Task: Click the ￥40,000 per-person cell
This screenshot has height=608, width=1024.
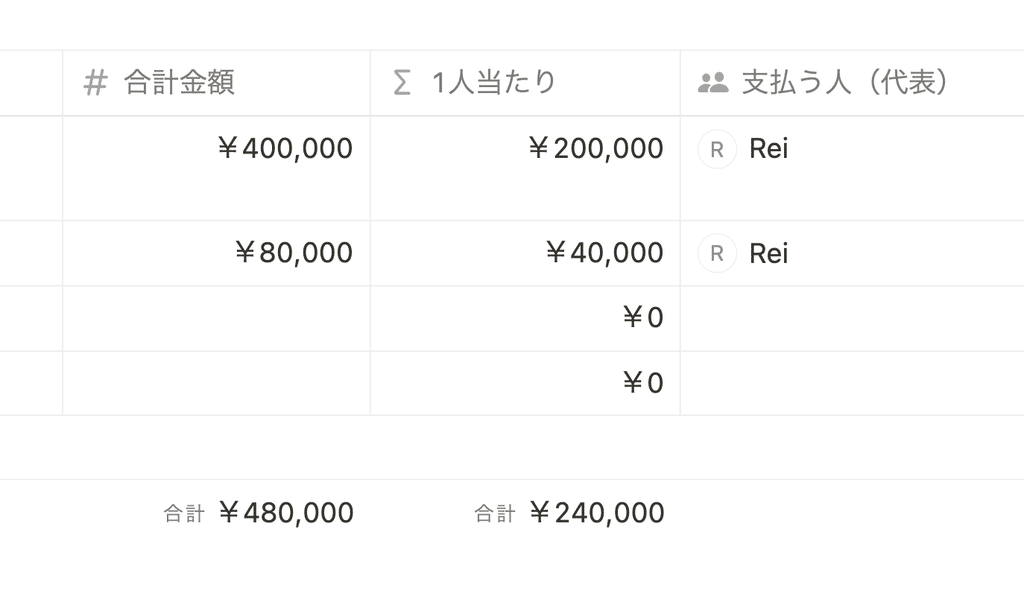Action: click(x=525, y=253)
